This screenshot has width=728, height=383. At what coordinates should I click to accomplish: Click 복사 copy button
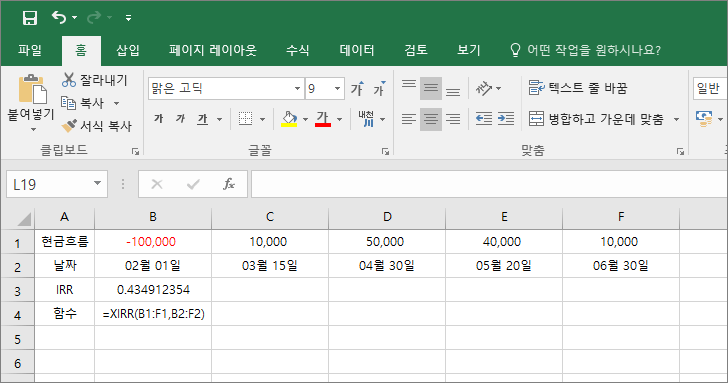tap(83, 103)
